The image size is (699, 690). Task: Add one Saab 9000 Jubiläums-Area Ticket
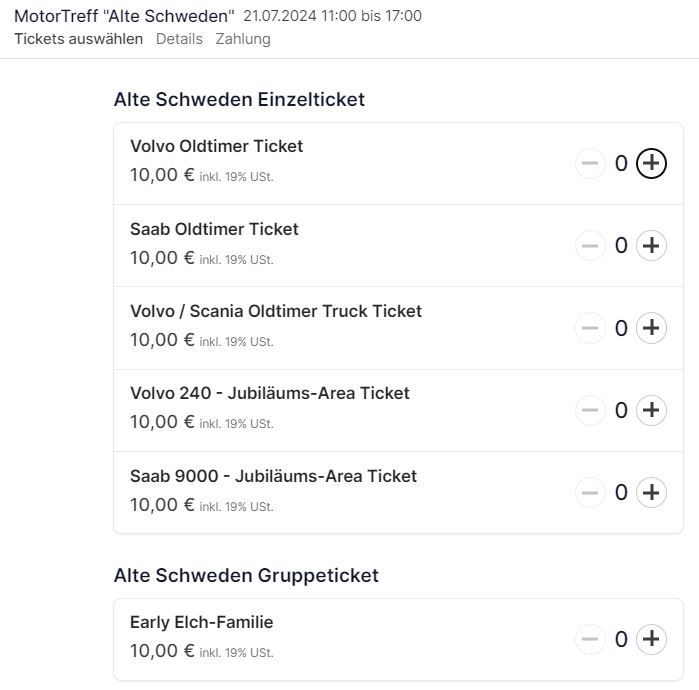[651, 493]
